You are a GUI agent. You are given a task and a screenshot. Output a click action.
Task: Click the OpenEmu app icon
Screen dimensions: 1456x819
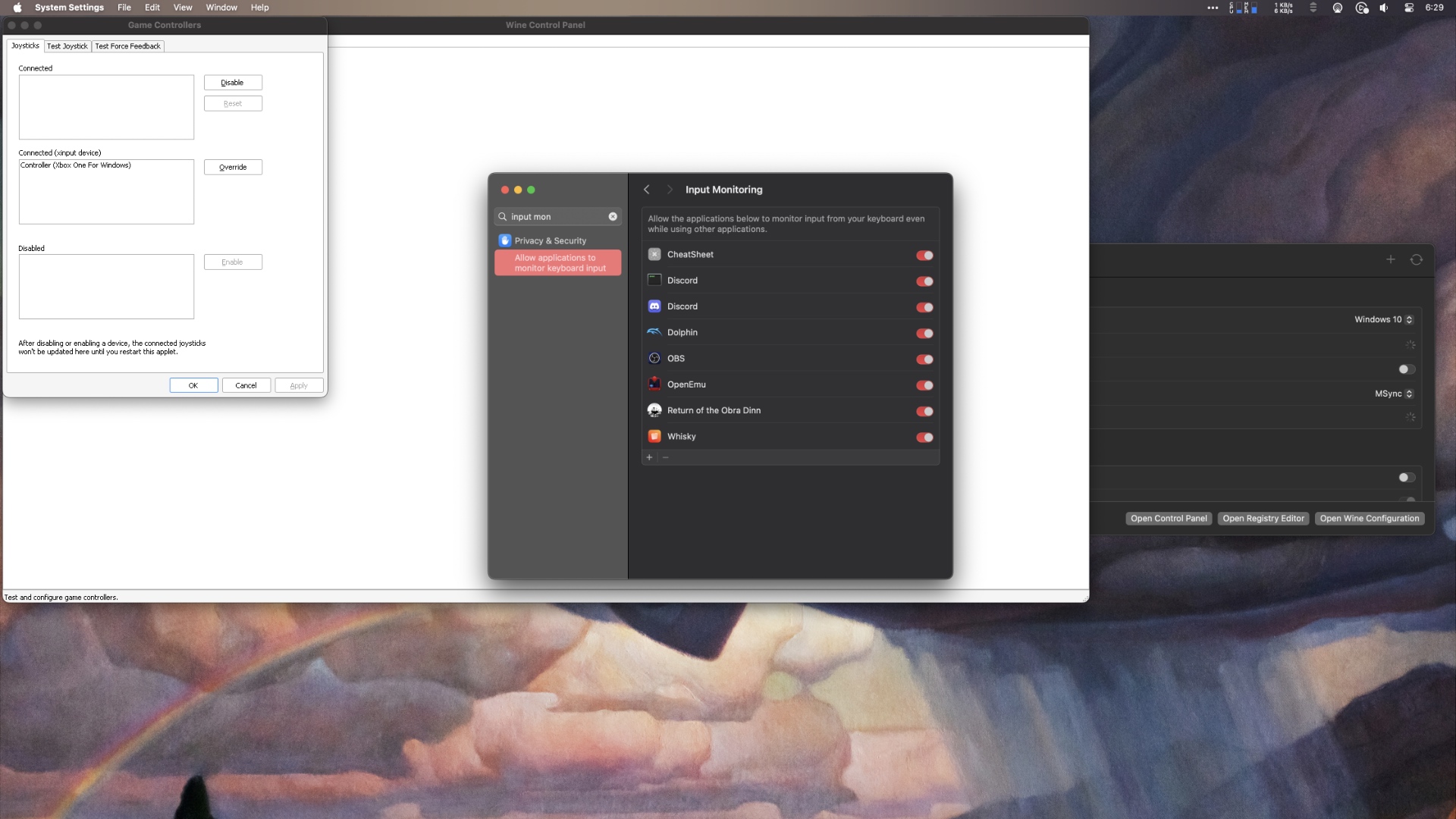click(x=654, y=384)
